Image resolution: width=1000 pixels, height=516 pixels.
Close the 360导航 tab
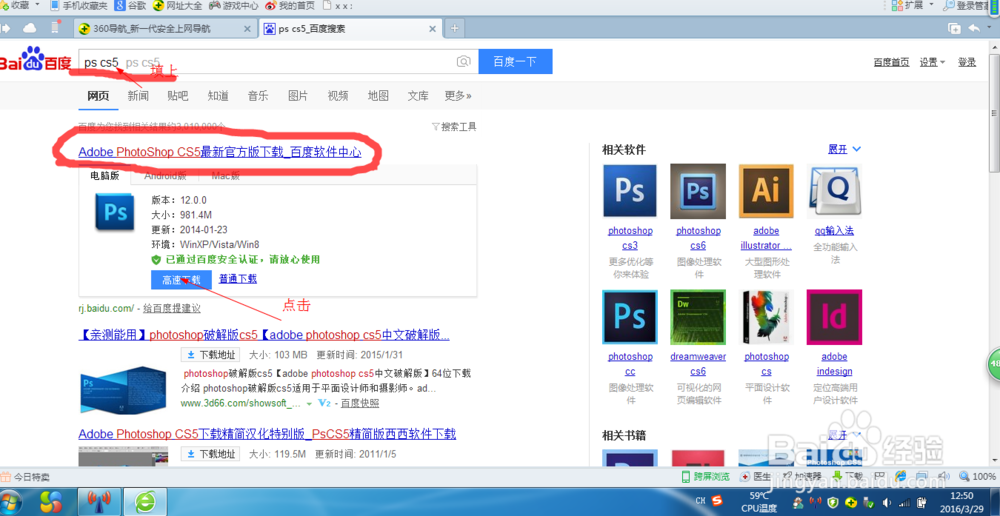[x=247, y=29]
